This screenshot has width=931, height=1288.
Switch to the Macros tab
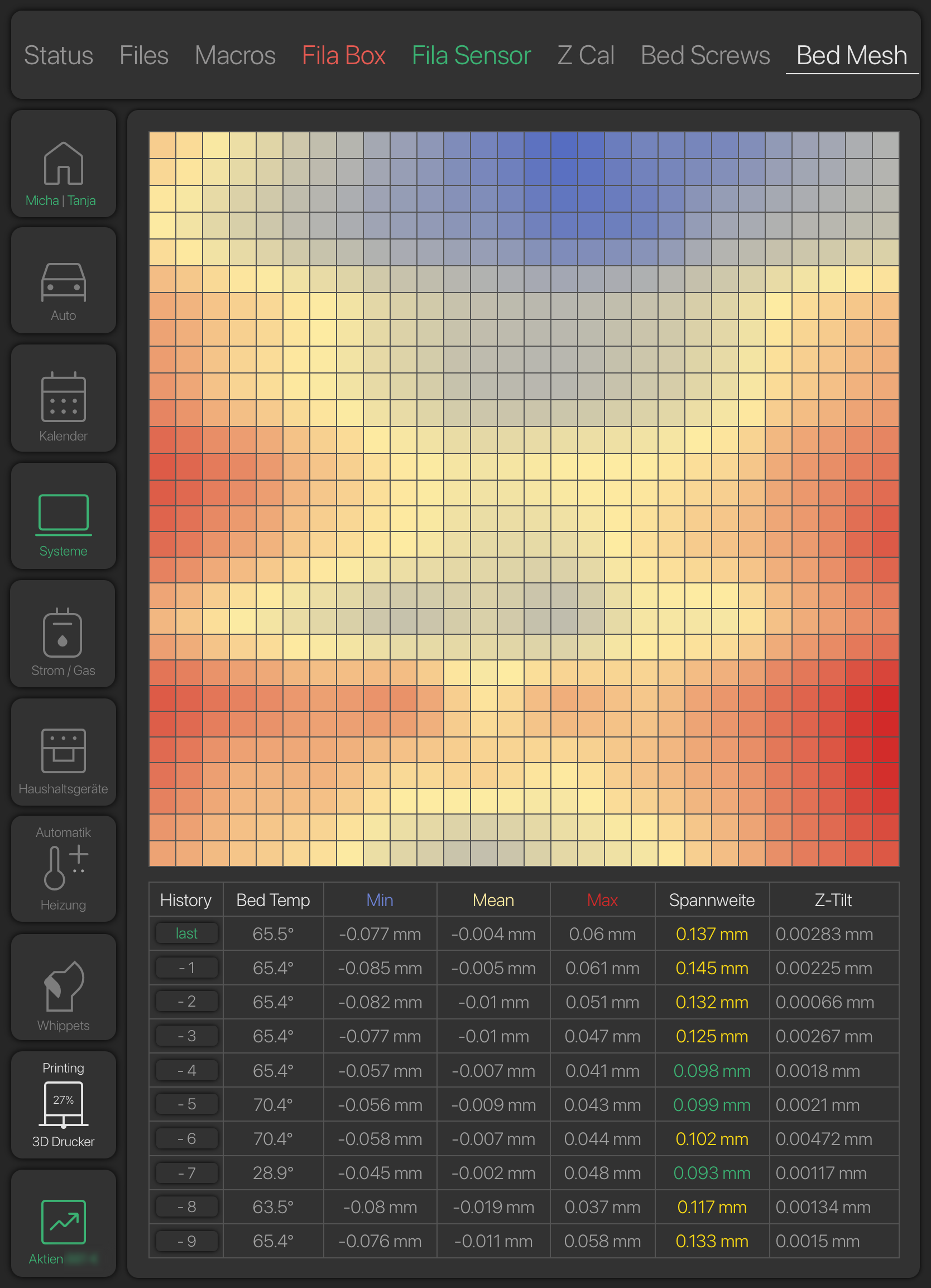point(235,56)
